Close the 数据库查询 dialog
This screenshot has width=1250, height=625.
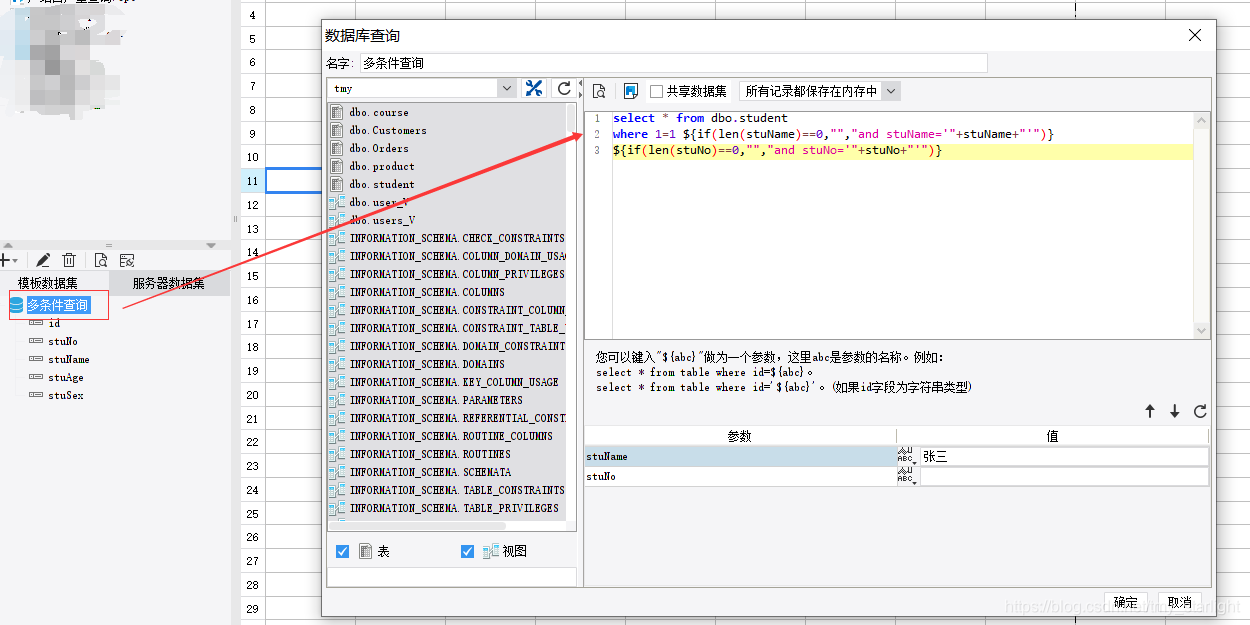[x=1194, y=35]
